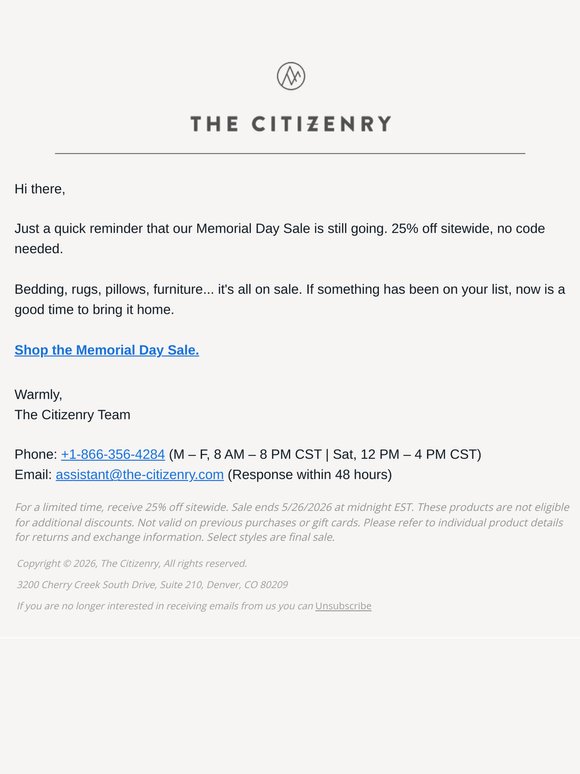Click the Warmly sign-off line
580x774 pixels.
pyautogui.click(x=38, y=394)
